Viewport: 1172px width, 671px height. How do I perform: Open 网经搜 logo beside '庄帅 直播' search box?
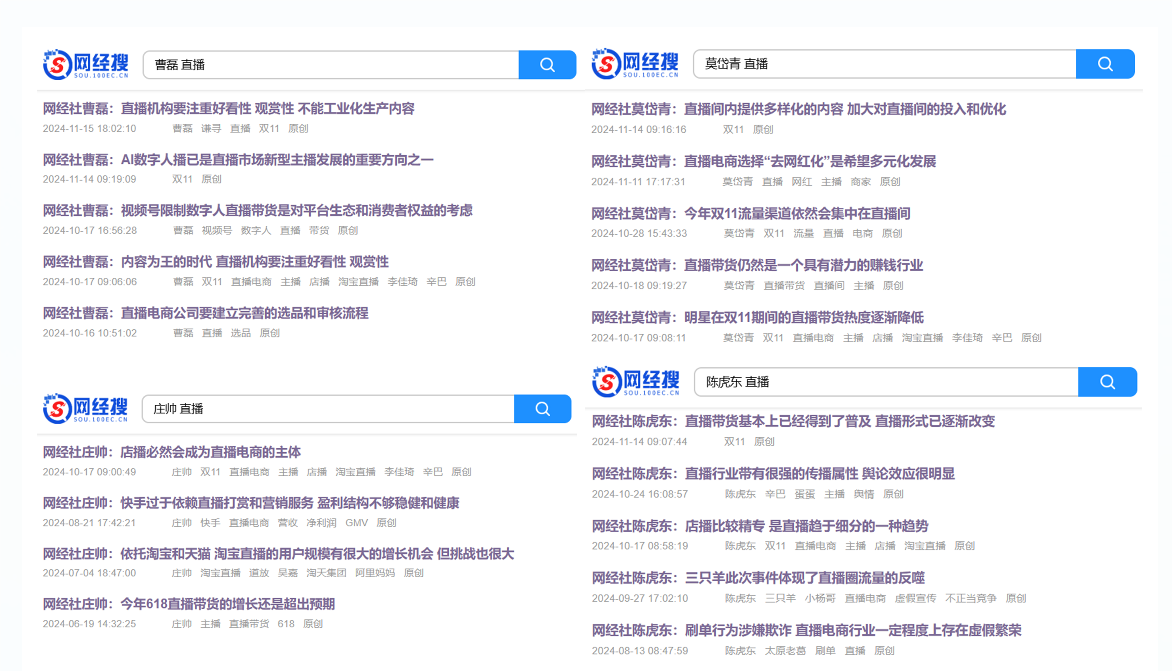click(85, 408)
